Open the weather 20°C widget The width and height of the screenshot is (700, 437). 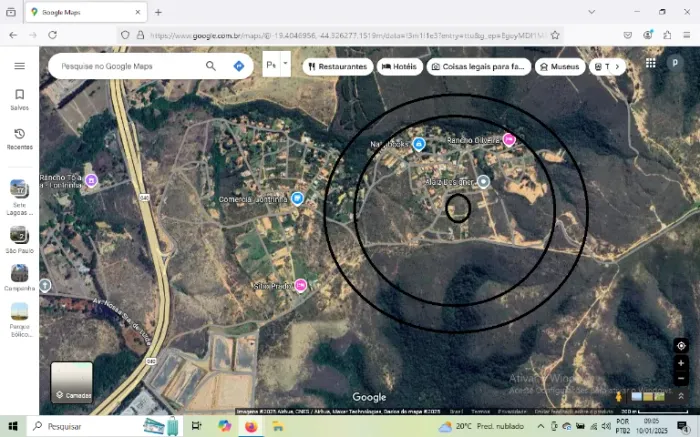(481, 426)
